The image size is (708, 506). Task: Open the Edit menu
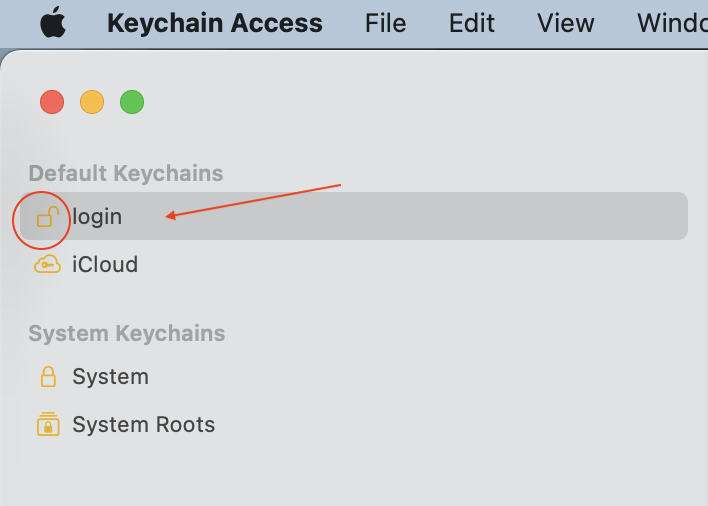click(x=472, y=23)
